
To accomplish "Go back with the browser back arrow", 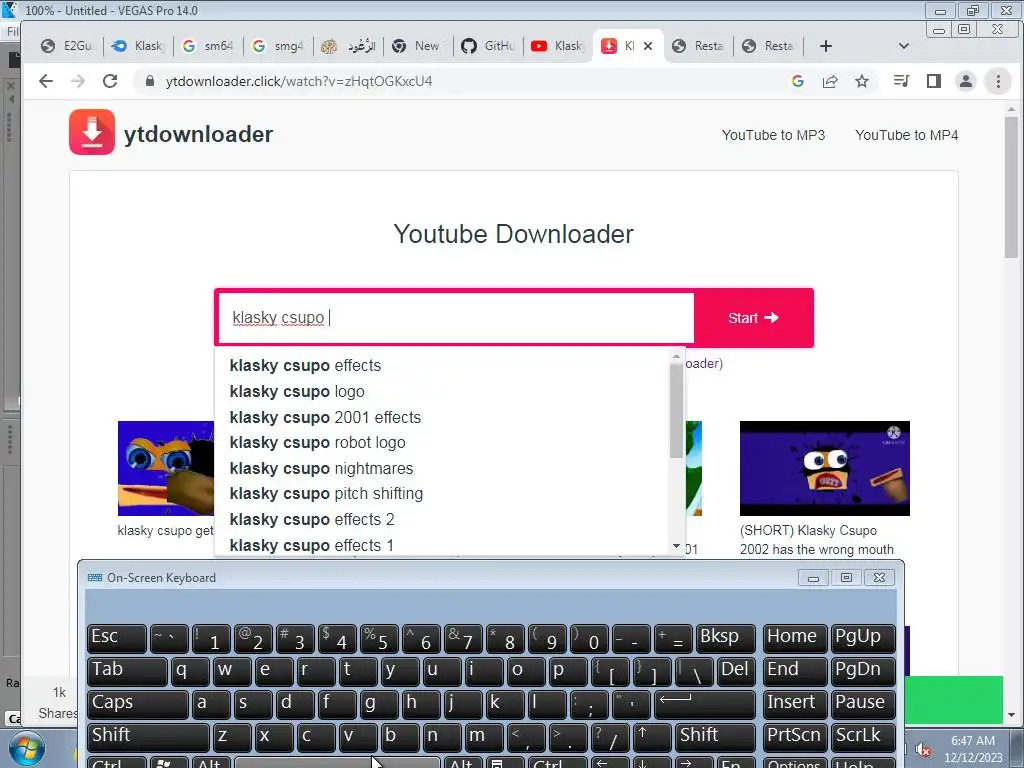I will point(46,81).
